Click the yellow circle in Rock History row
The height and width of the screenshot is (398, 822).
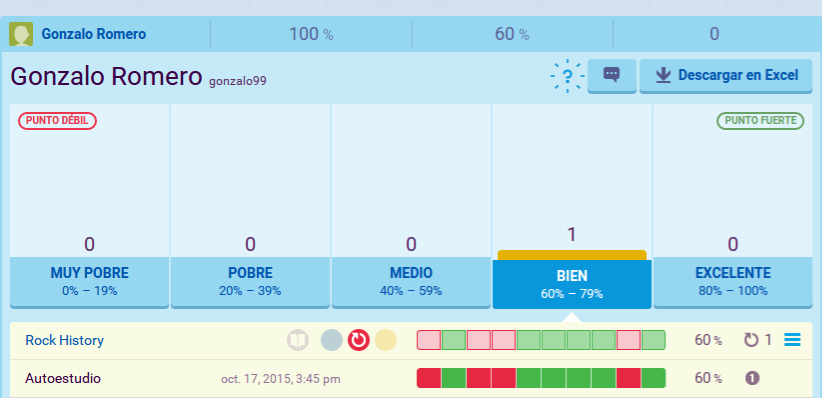386,340
